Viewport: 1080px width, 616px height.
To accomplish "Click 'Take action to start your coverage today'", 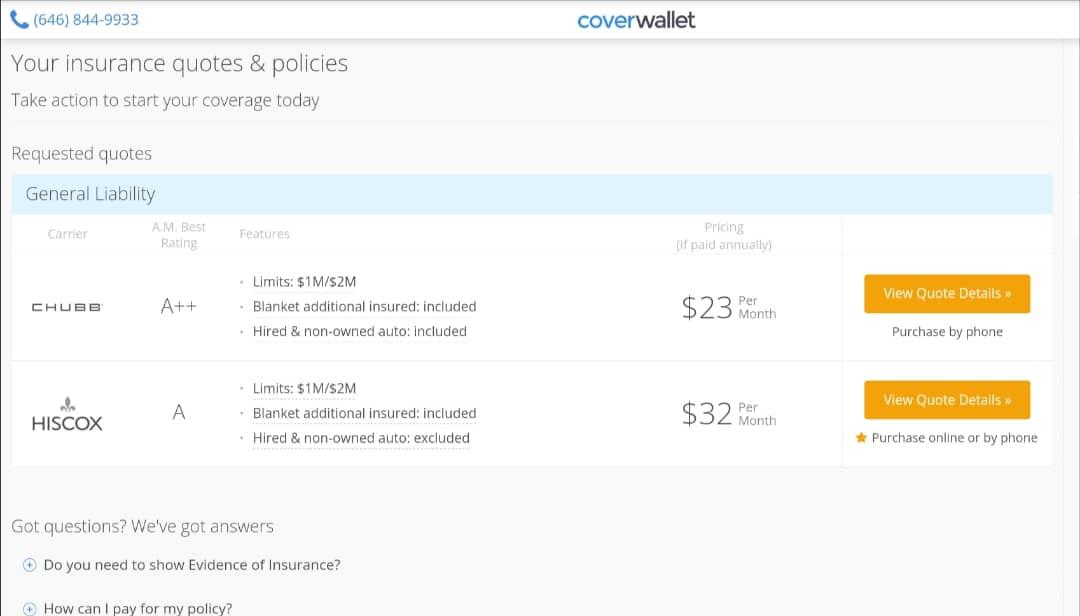I will pyautogui.click(x=165, y=101).
